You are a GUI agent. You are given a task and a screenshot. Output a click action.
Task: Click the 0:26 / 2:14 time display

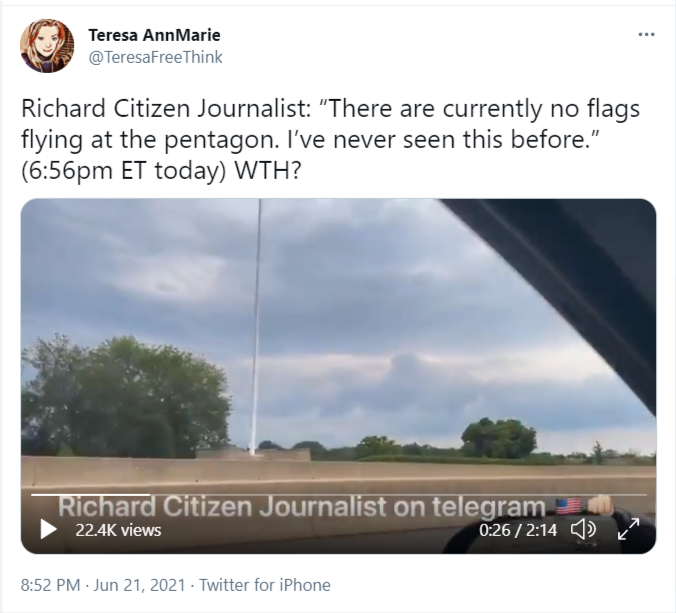[x=518, y=530]
